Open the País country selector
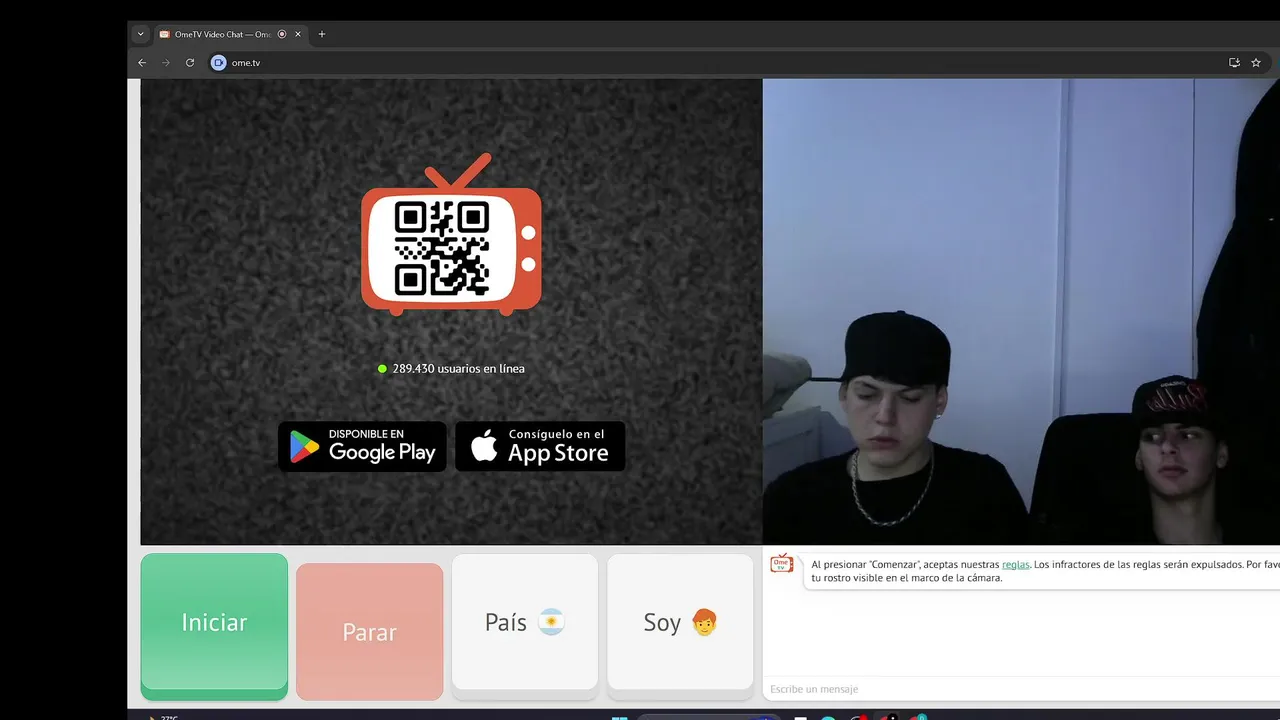1280x720 pixels. [x=525, y=626]
